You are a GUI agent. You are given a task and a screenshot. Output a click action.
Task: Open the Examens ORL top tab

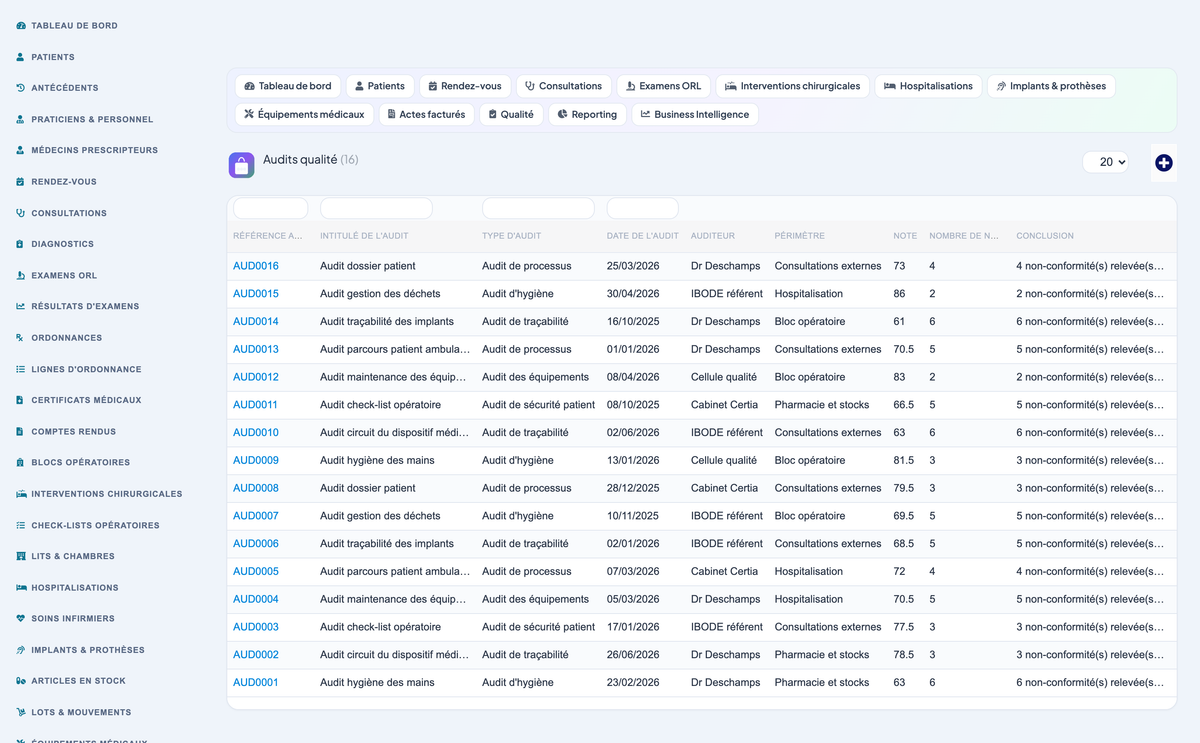(x=664, y=86)
